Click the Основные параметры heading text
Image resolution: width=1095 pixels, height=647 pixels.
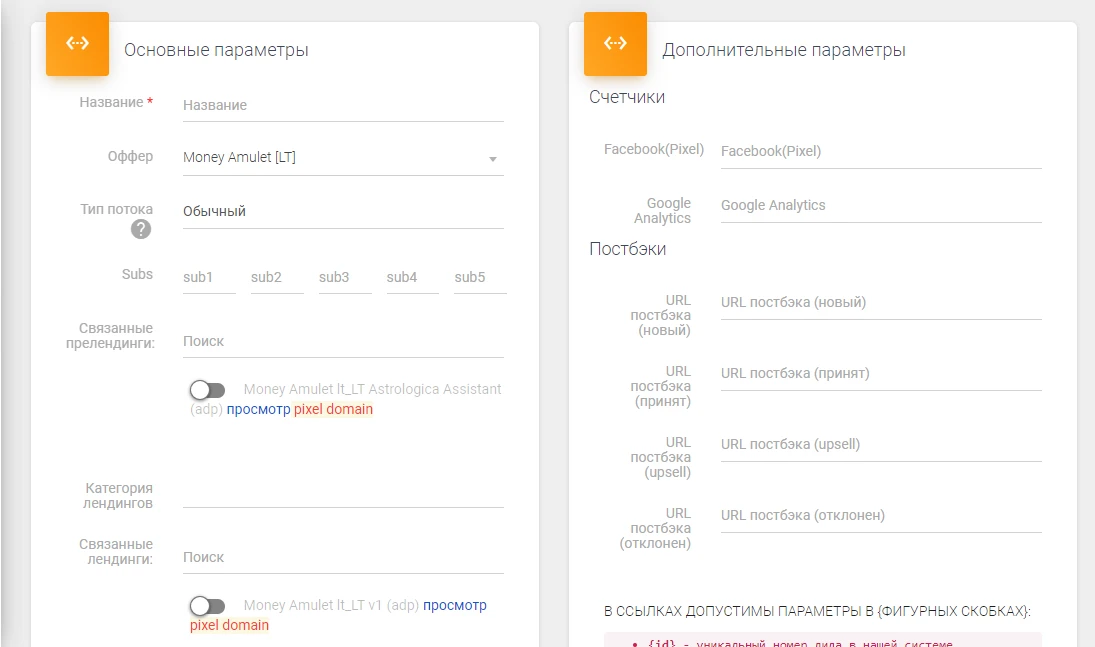click(x=216, y=50)
